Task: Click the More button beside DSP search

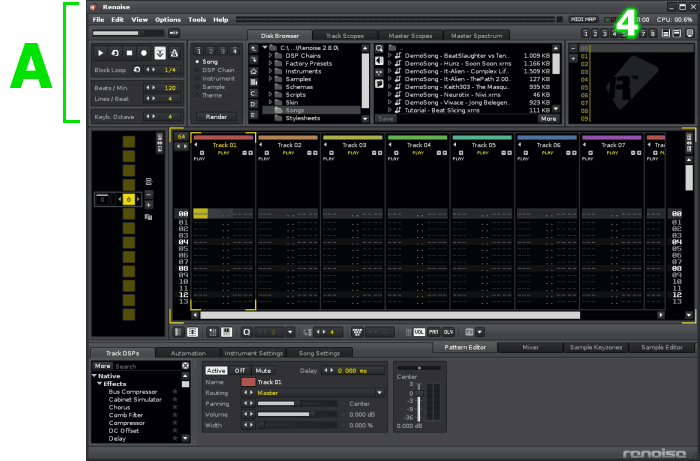Action: click(x=102, y=366)
